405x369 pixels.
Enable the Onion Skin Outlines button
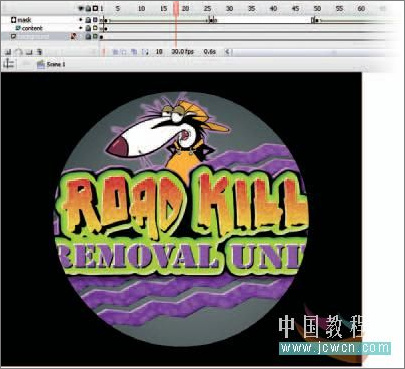pos(124,52)
